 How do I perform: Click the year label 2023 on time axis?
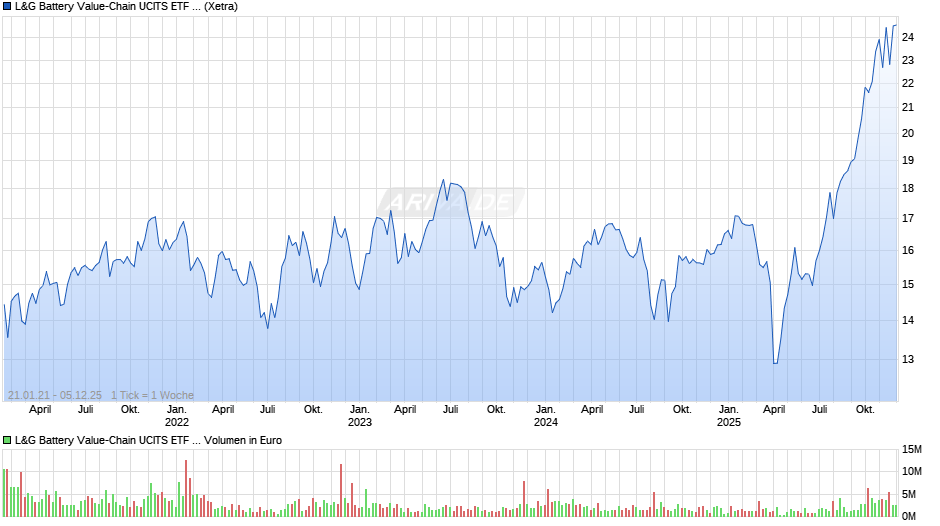coord(360,422)
